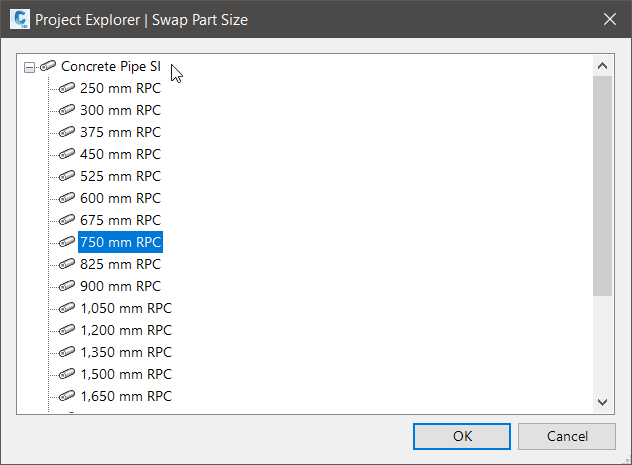Image resolution: width=632 pixels, height=465 pixels.
Task: Click the Concrete Pipe SI family icon
Action: pos(48,66)
